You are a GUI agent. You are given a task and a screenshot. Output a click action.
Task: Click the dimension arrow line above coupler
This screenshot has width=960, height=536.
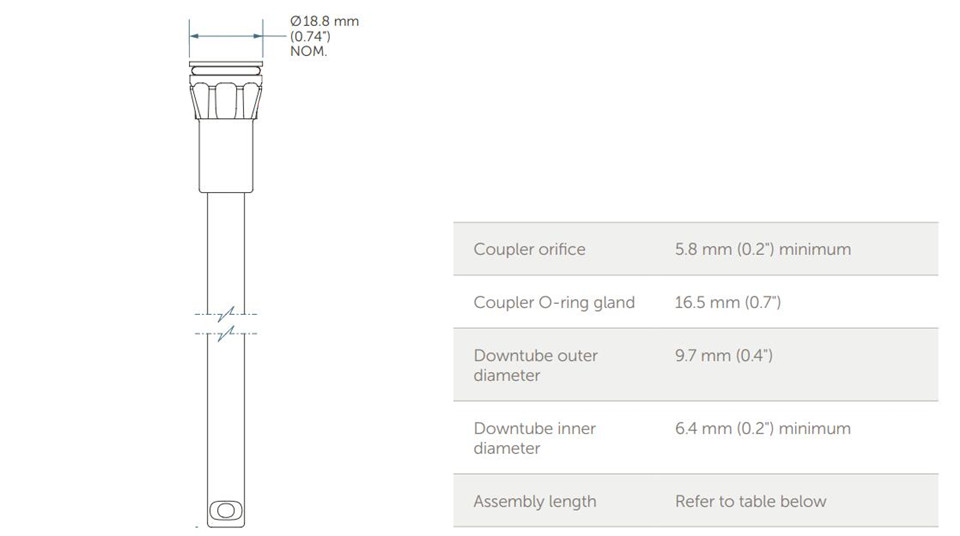226,36
